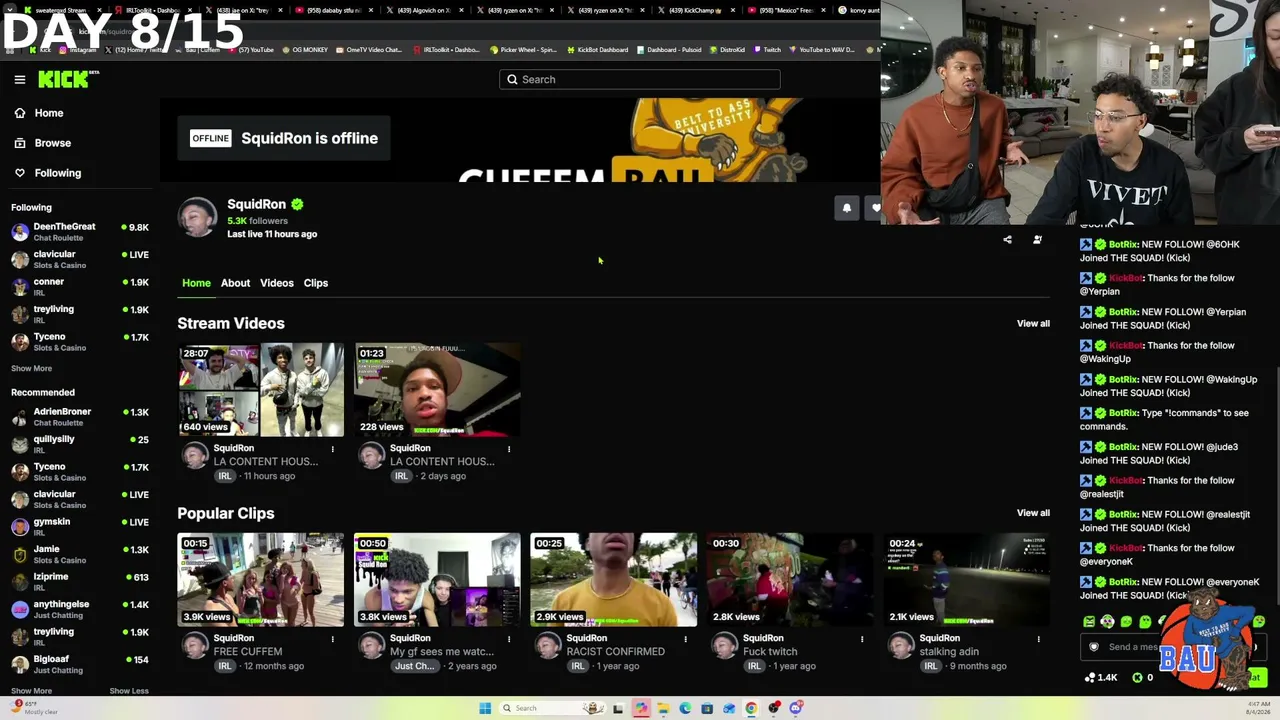Open AdrienBroner recommended channel
Viewport: 1280px width, 720px height.
(80, 417)
